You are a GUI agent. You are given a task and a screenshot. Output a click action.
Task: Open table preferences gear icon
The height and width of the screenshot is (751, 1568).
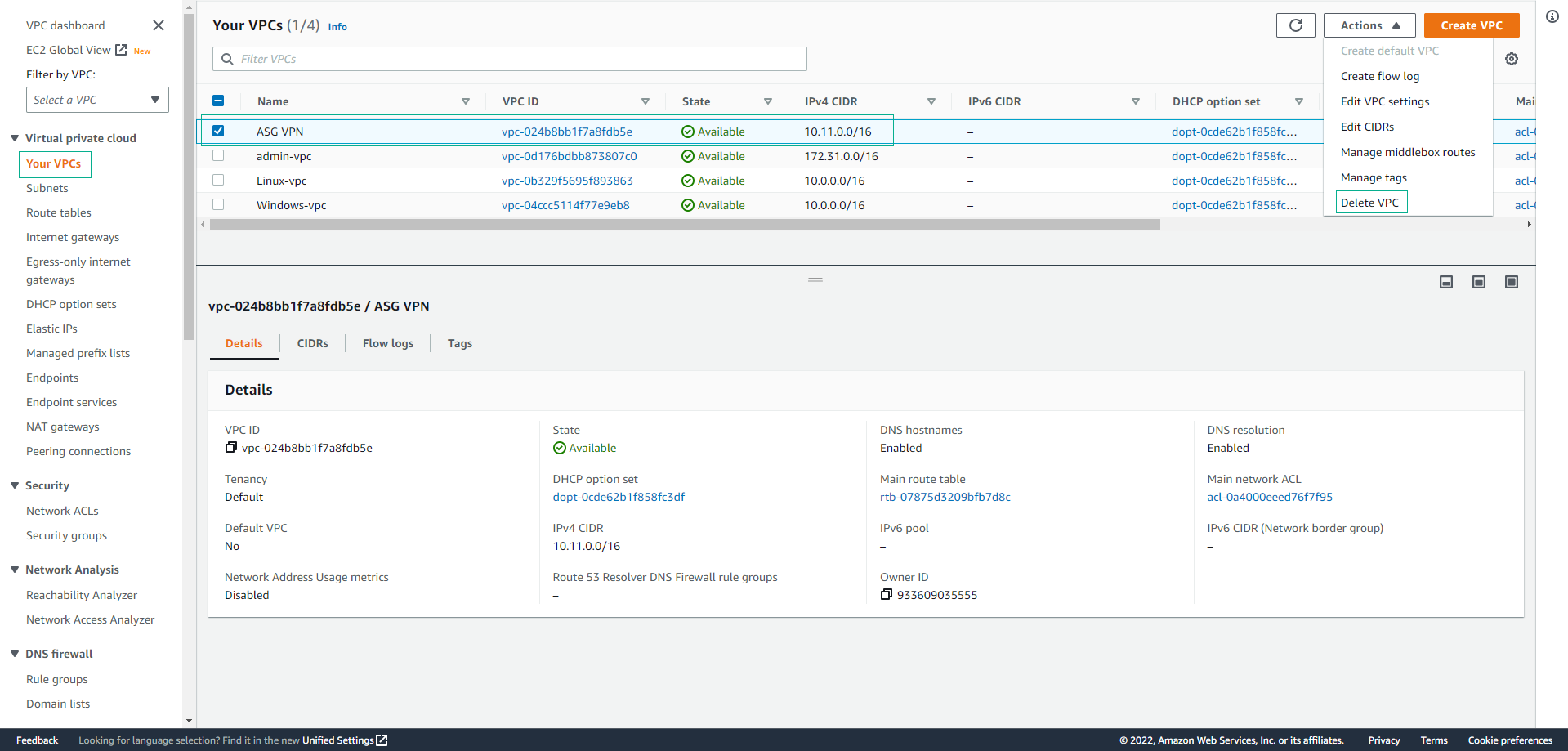tap(1512, 59)
